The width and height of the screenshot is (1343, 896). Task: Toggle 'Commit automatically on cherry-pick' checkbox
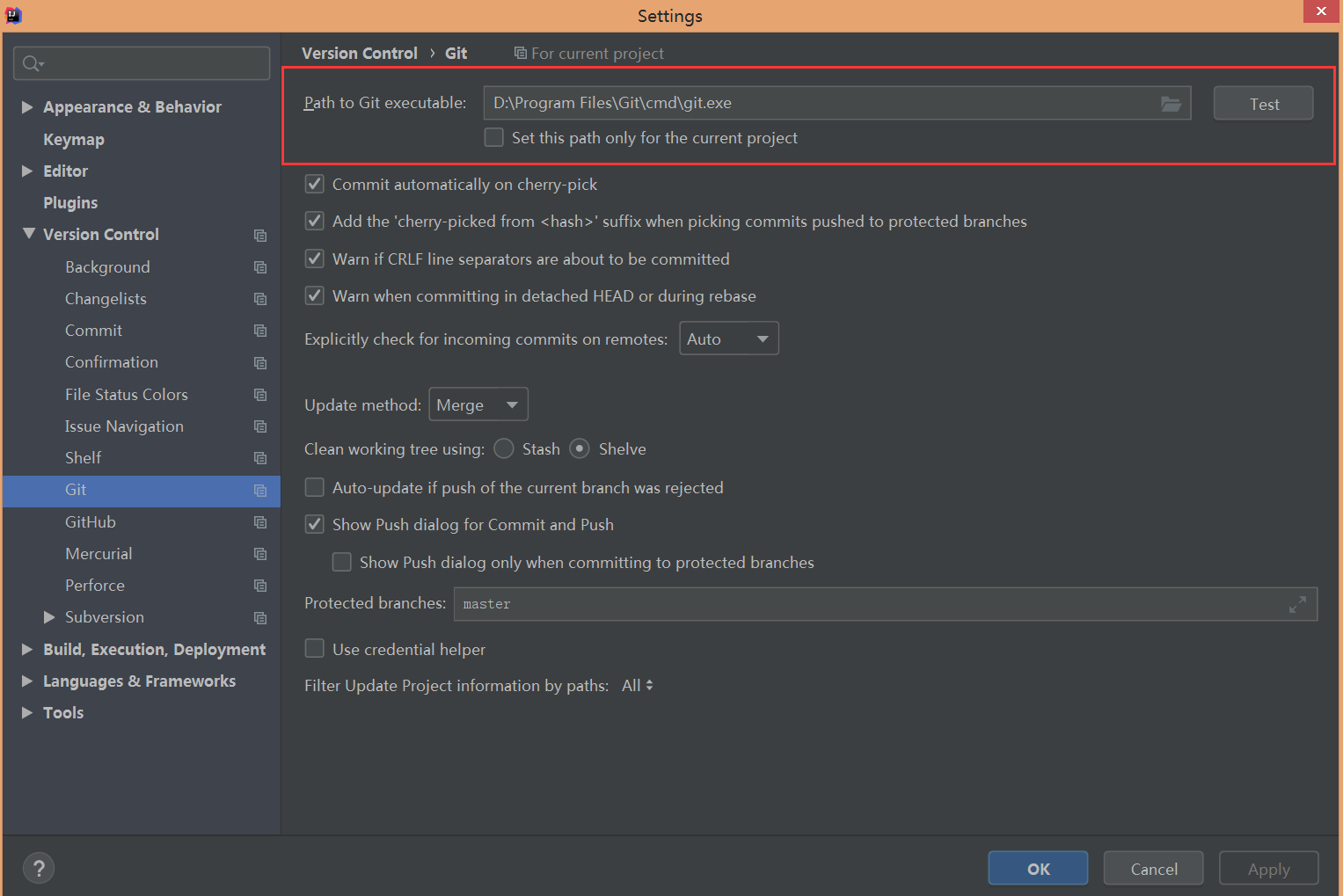click(x=314, y=184)
